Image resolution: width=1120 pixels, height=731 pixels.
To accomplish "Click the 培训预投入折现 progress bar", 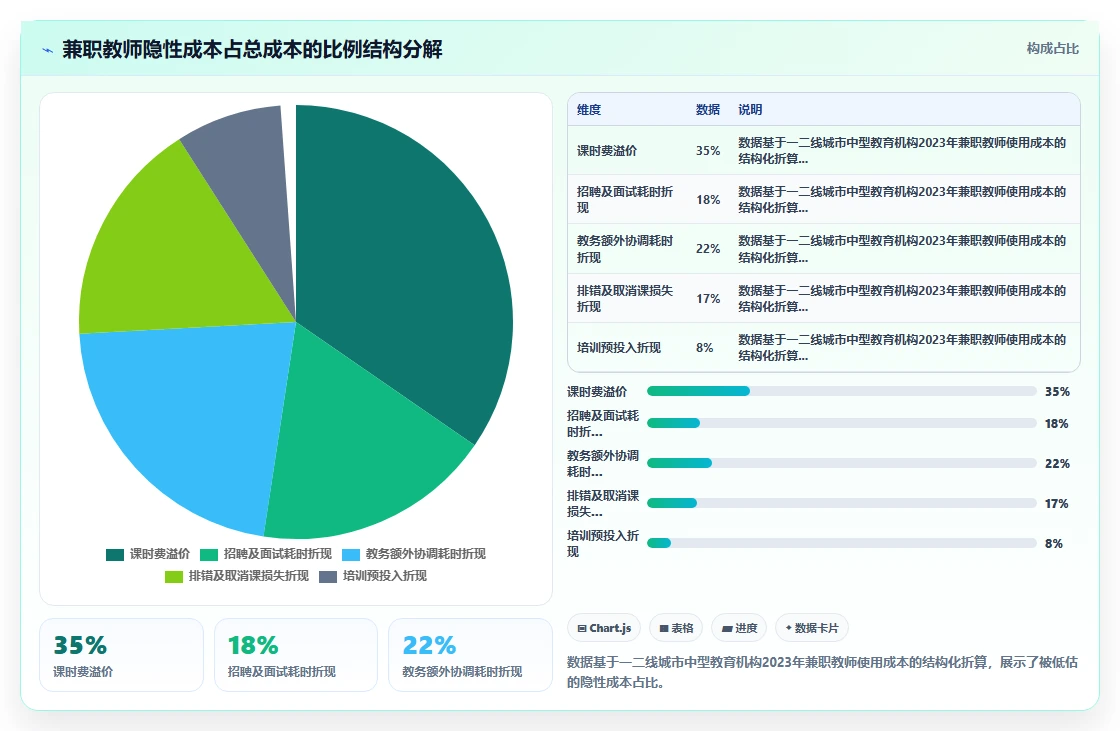I will point(841,543).
